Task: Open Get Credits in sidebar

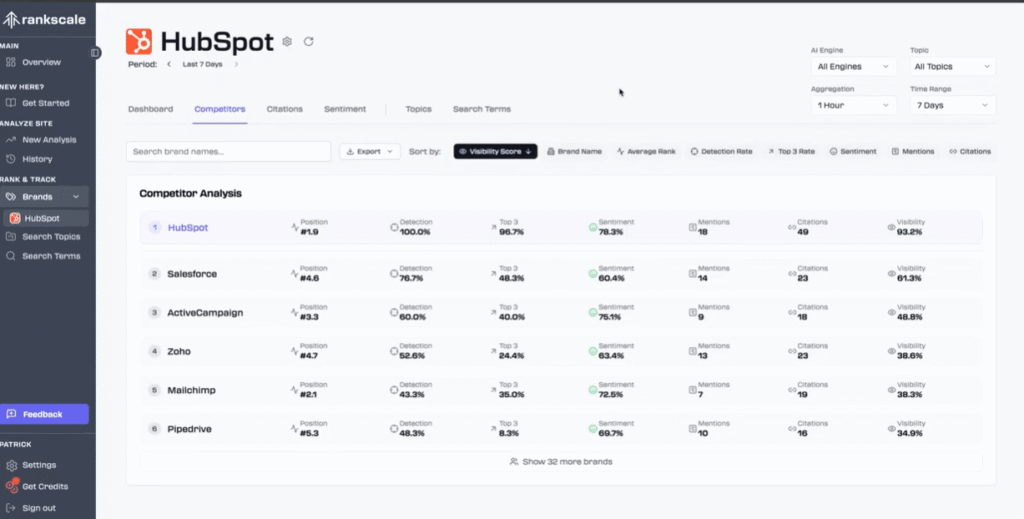Action: pyautogui.click(x=44, y=486)
